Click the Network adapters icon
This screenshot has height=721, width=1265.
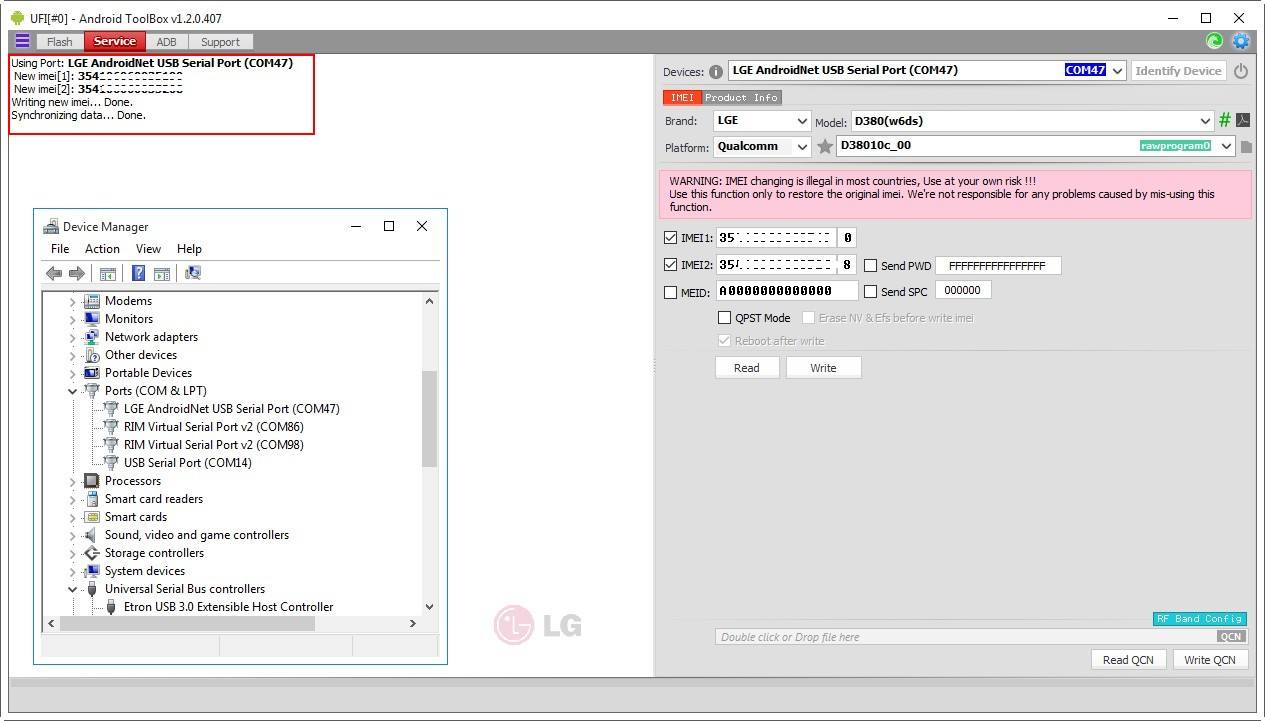(92, 336)
